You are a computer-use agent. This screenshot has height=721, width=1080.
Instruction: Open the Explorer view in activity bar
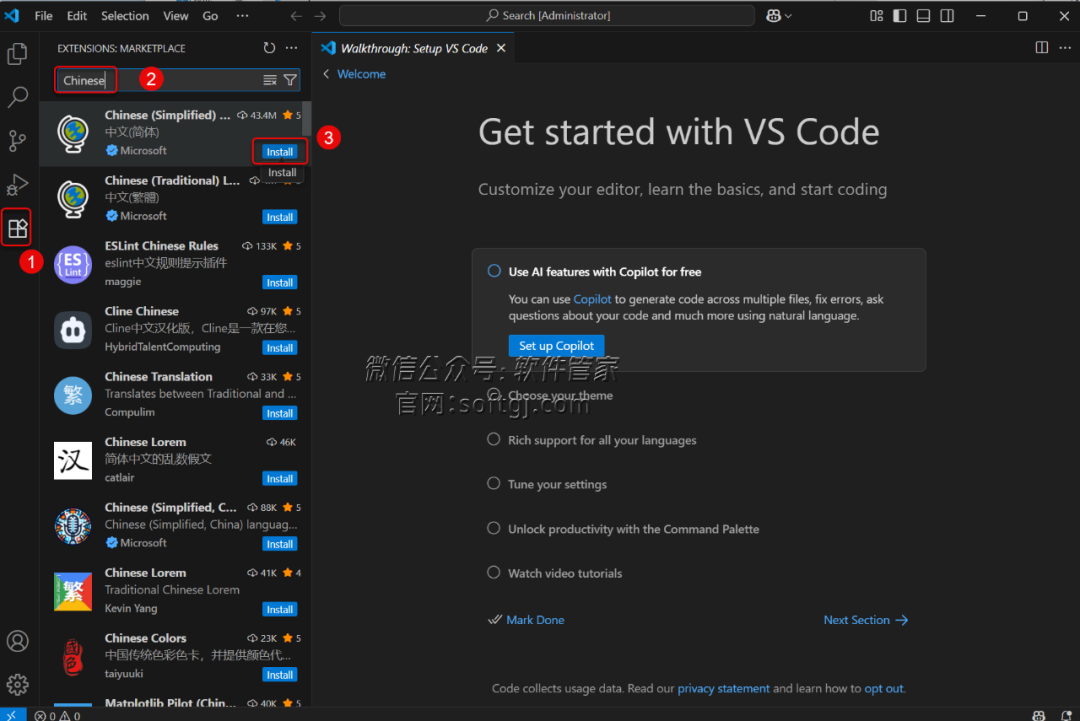pos(17,54)
